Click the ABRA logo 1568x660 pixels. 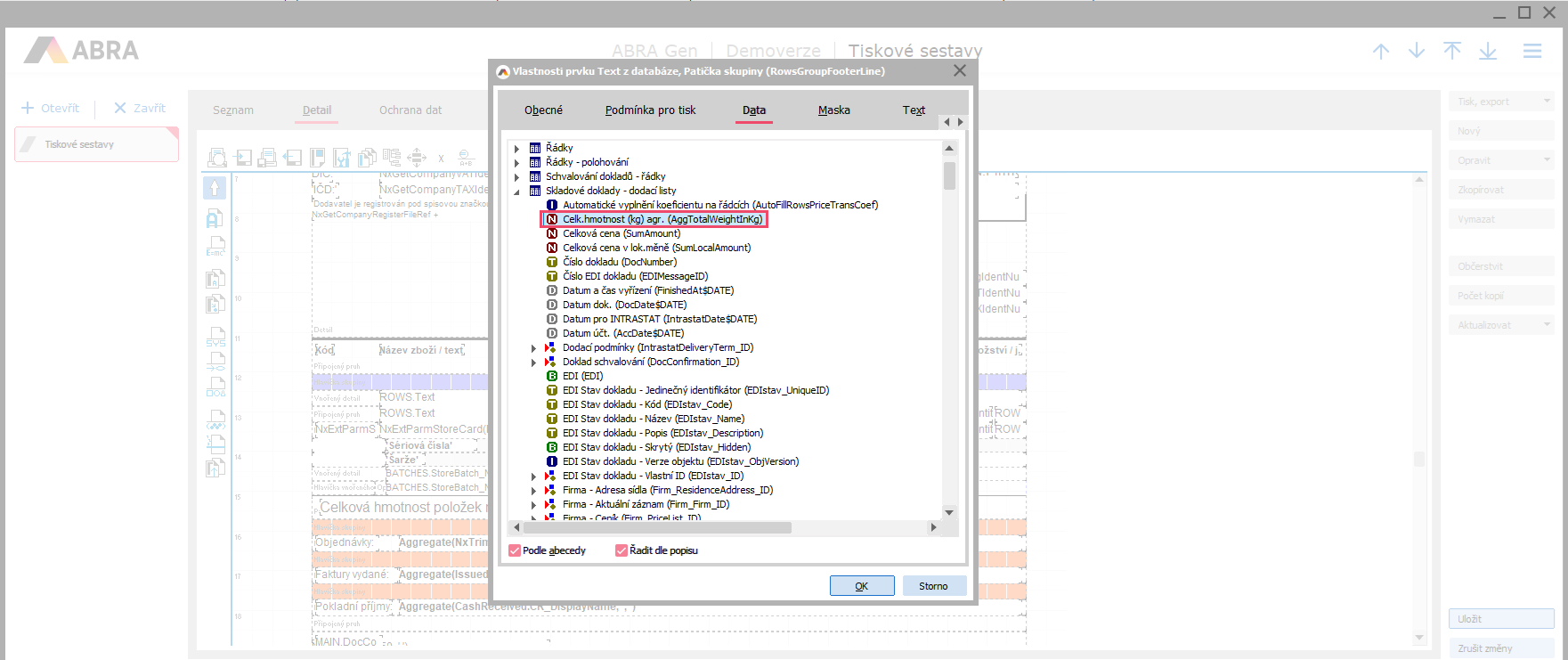coord(82,50)
